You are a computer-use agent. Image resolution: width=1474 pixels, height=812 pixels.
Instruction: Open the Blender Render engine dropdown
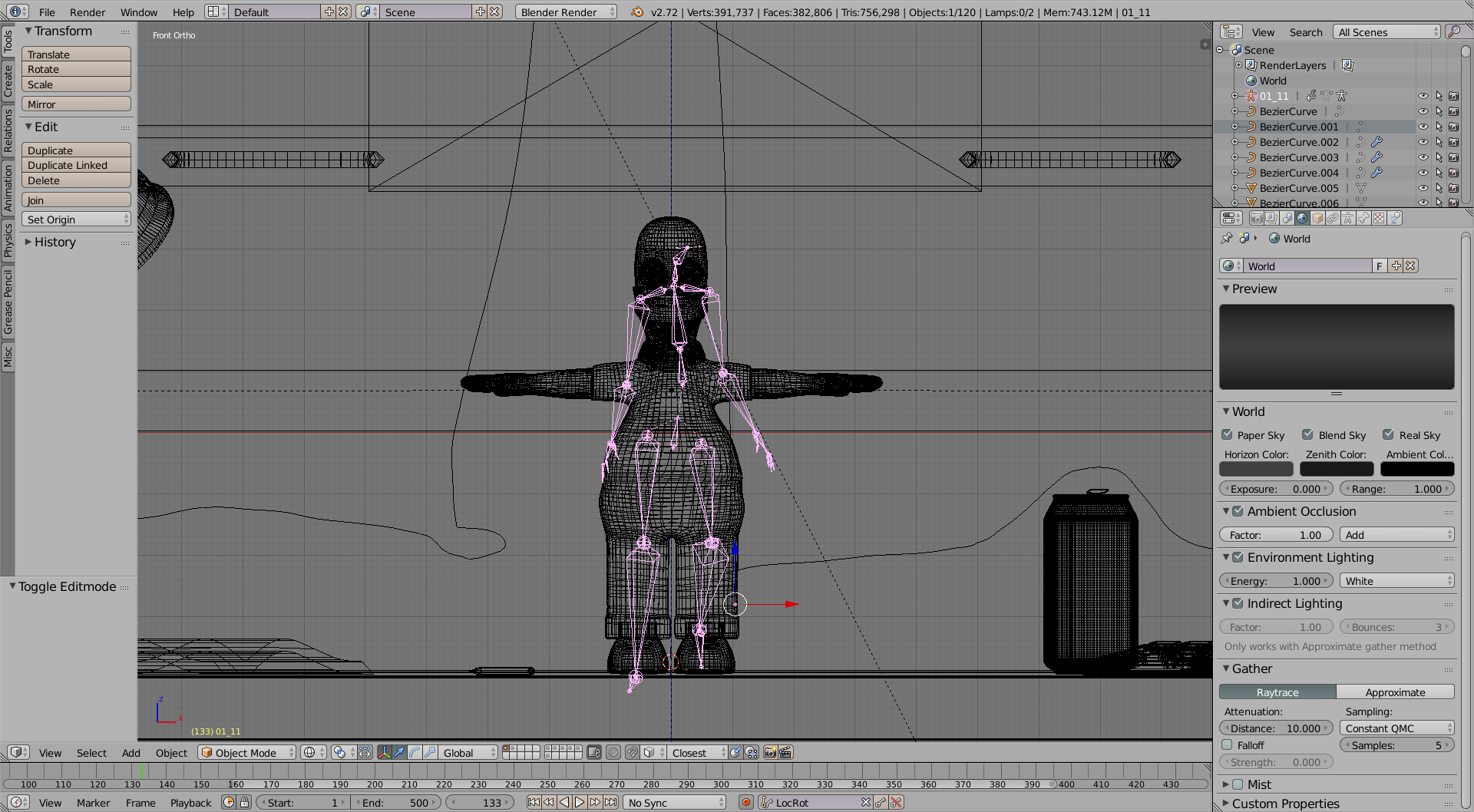coord(565,12)
